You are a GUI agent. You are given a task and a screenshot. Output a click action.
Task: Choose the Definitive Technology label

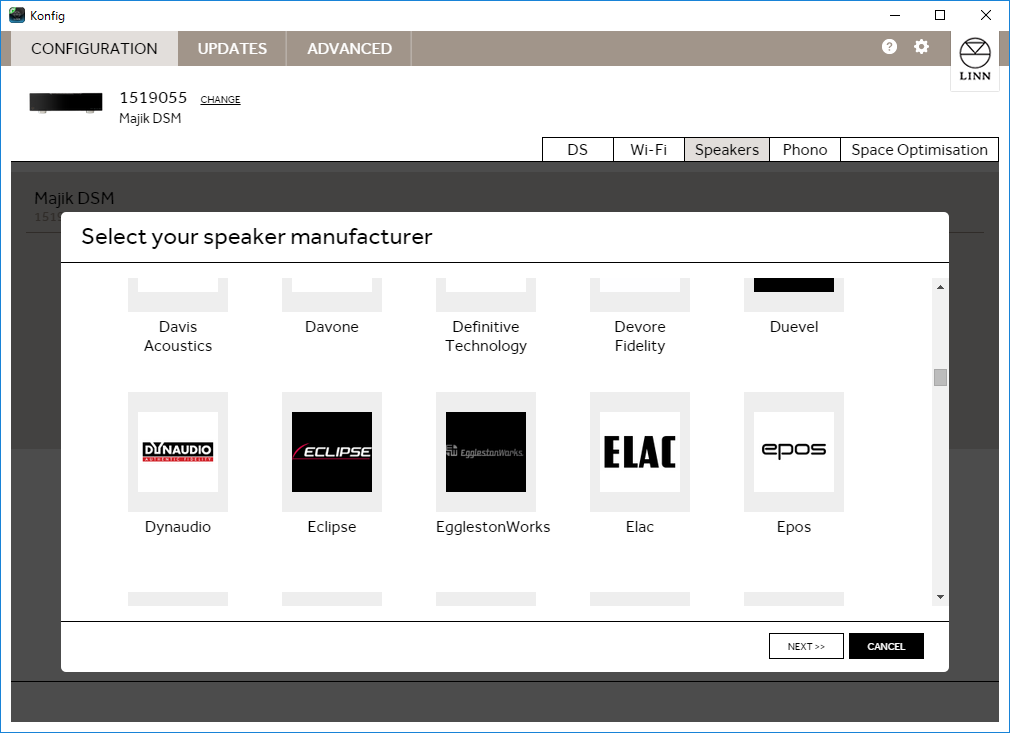486,336
